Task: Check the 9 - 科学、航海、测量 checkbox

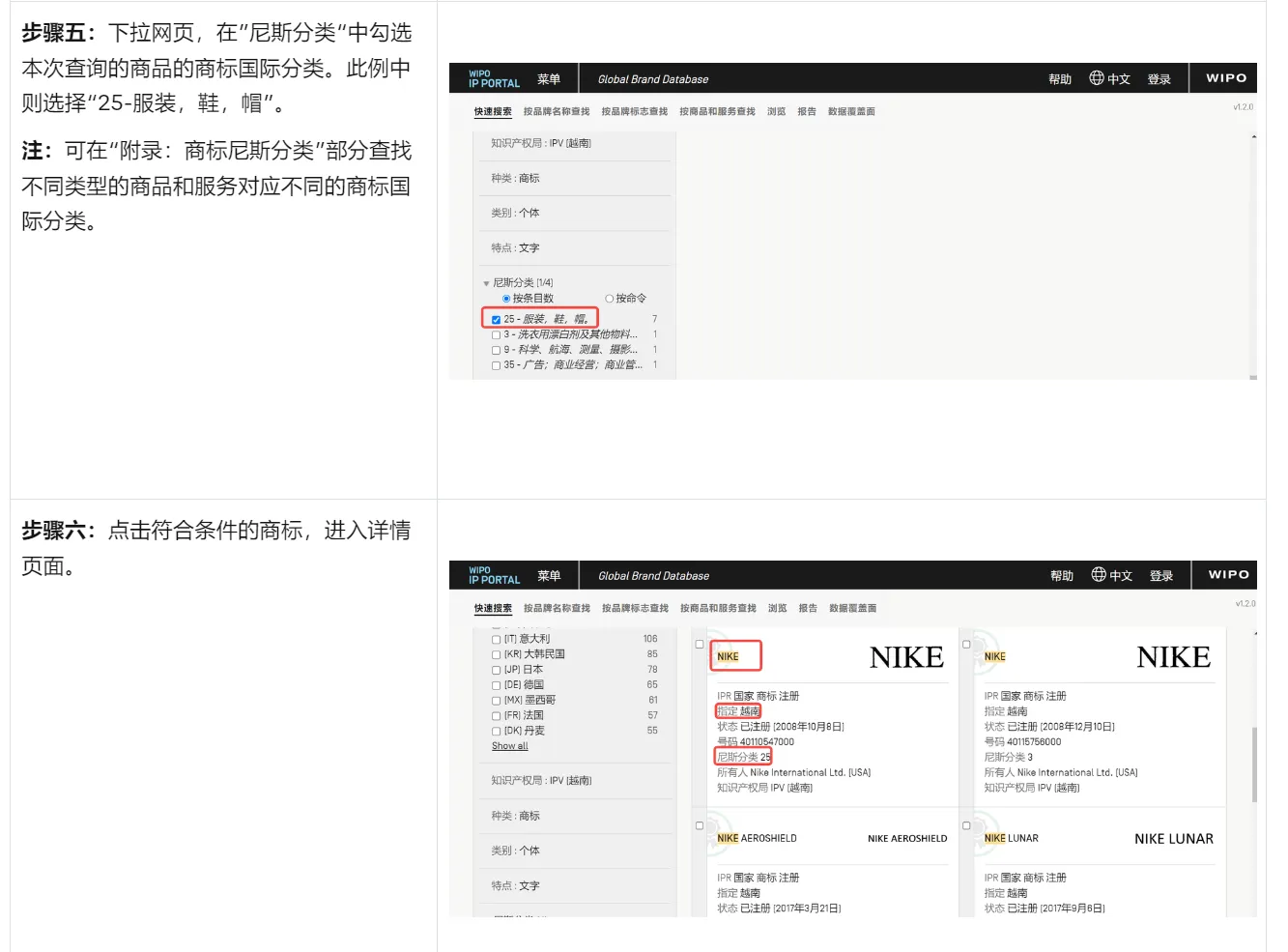Action: point(496,351)
